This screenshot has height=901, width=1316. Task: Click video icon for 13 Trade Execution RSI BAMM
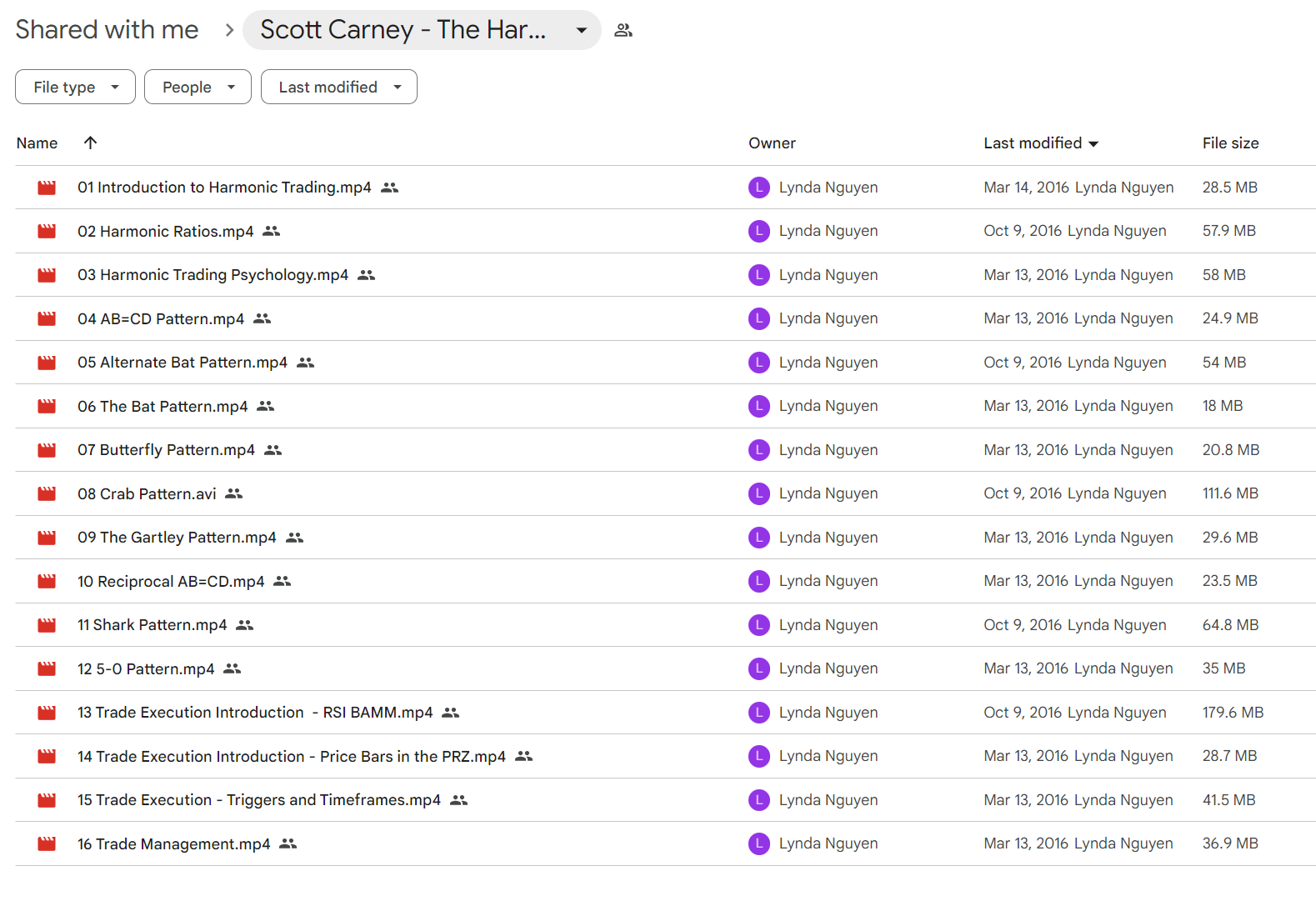47,713
